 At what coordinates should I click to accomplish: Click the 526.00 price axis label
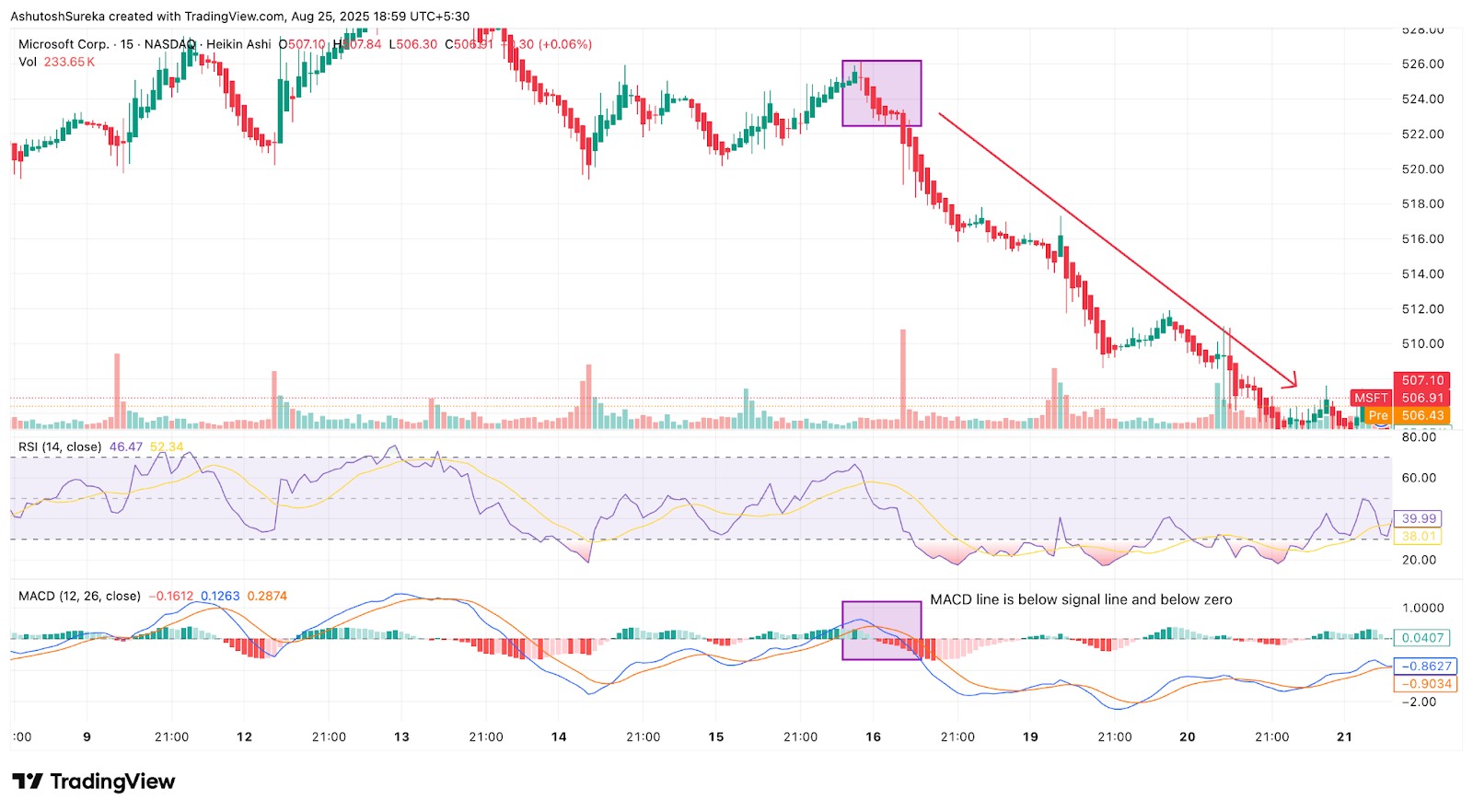(x=1422, y=64)
